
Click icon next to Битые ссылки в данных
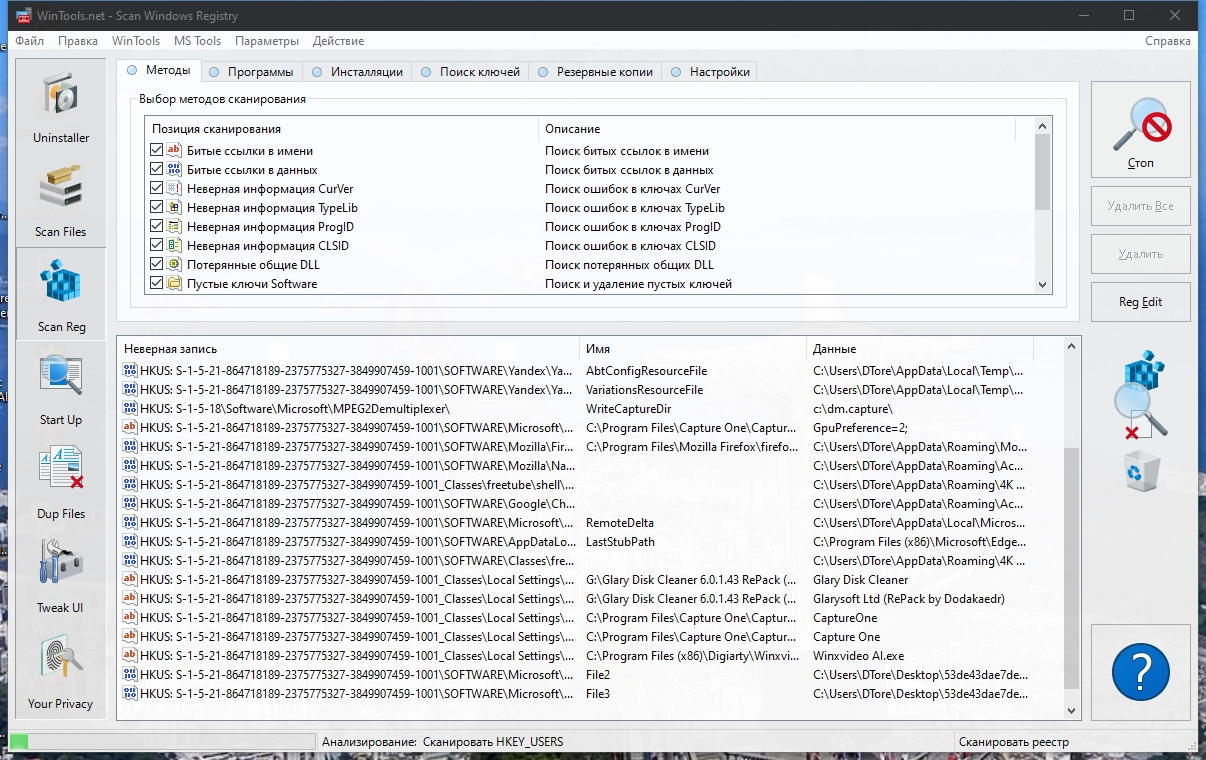point(173,170)
